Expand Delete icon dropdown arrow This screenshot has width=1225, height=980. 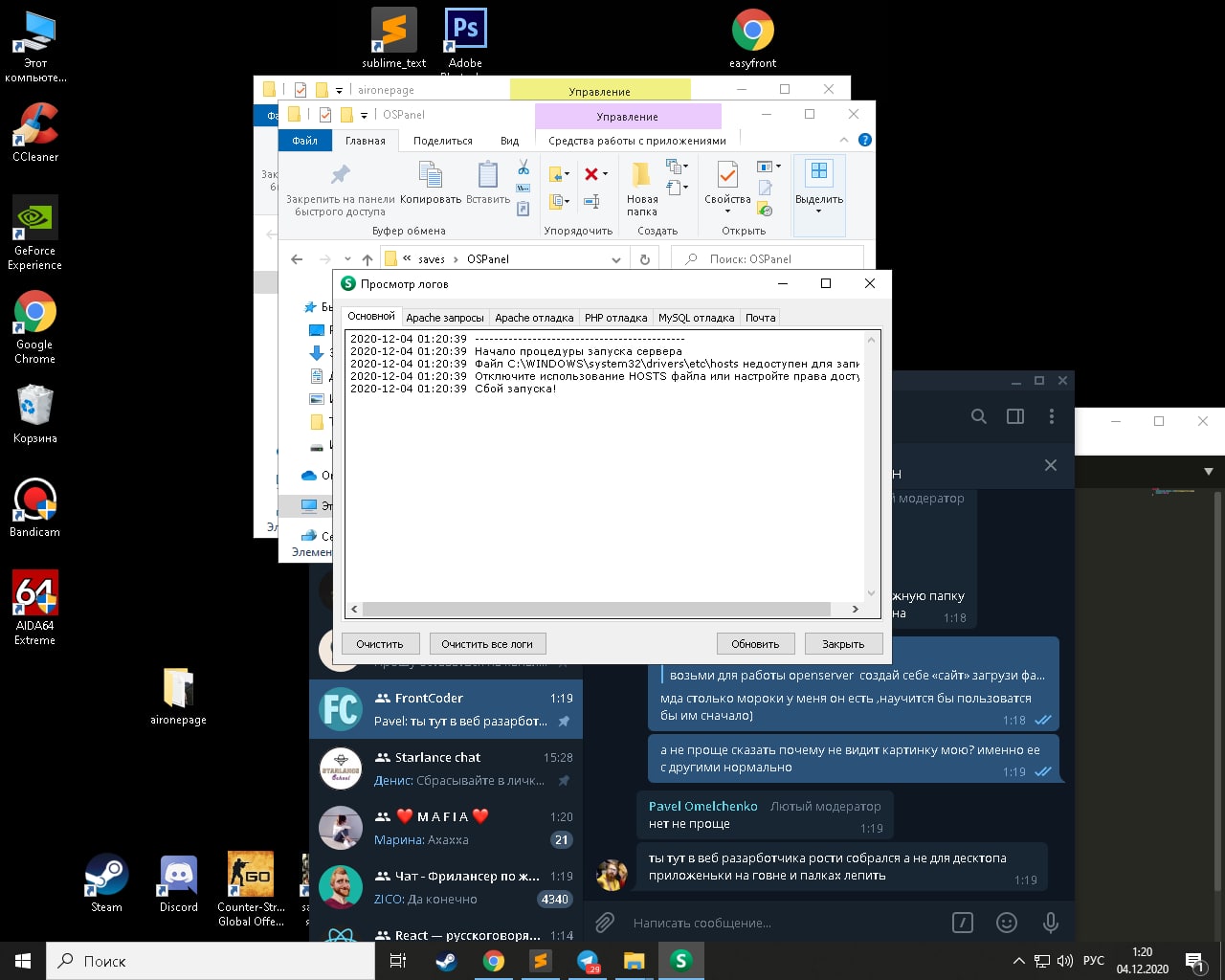pyautogui.click(x=605, y=174)
